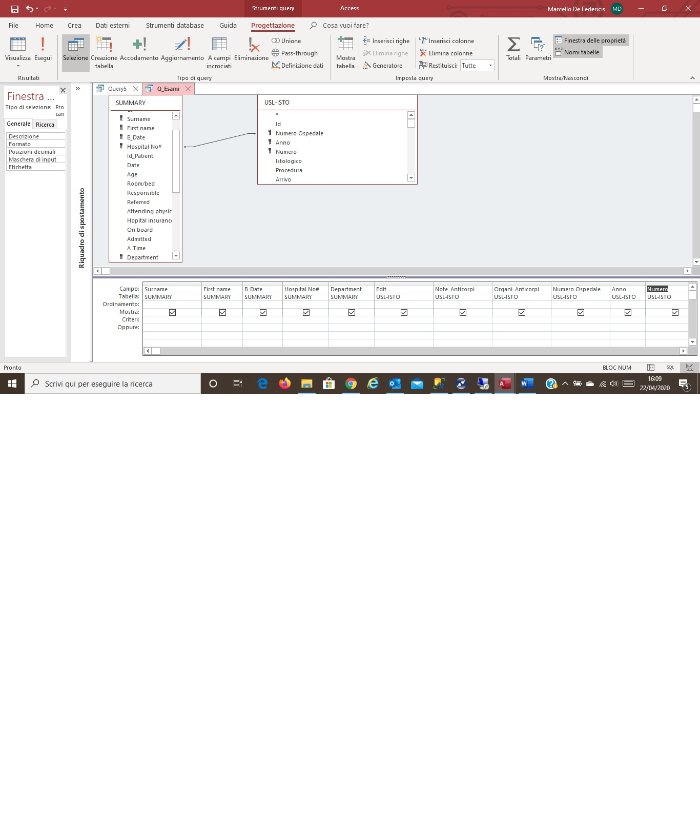This screenshot has width=700, height=827.
Task: Choose the Aggiornamento query type
Action: point(182,49)
